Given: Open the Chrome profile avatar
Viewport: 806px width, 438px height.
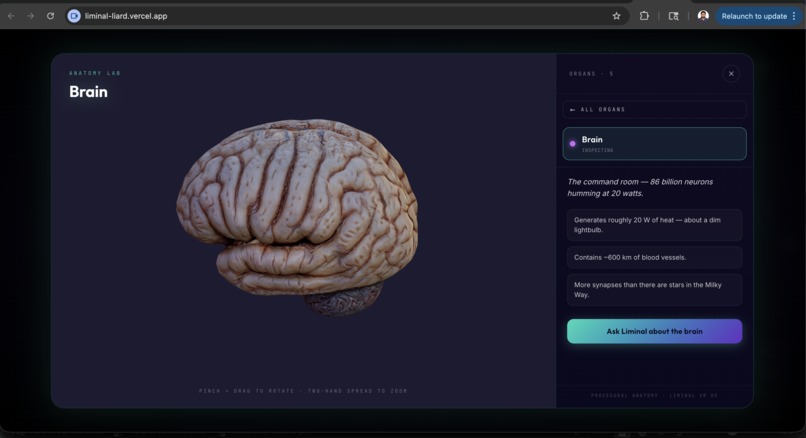Looking at the screenshot, I should tap(703, 16).
